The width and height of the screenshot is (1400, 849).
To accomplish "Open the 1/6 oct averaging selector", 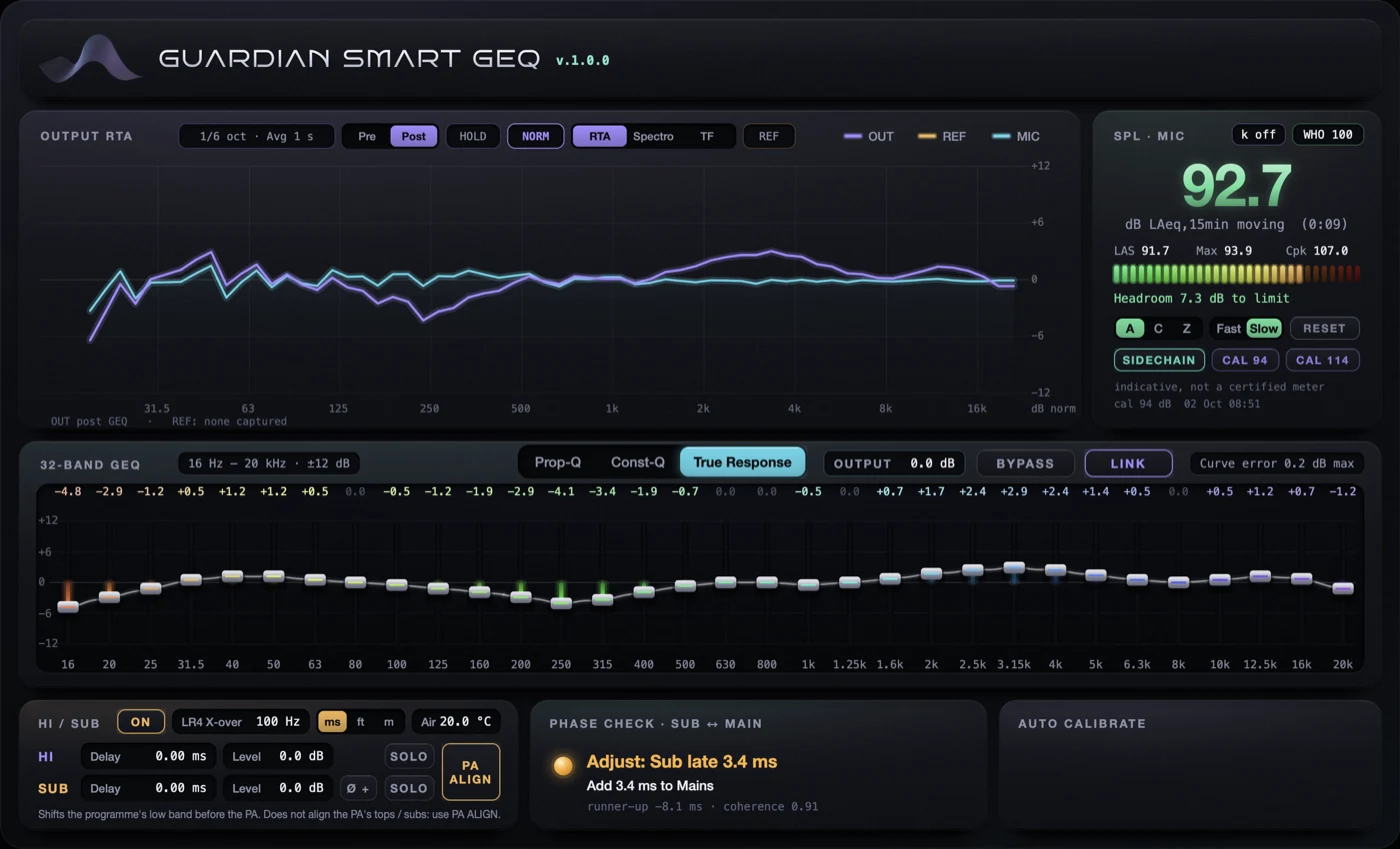I will 257,136.
